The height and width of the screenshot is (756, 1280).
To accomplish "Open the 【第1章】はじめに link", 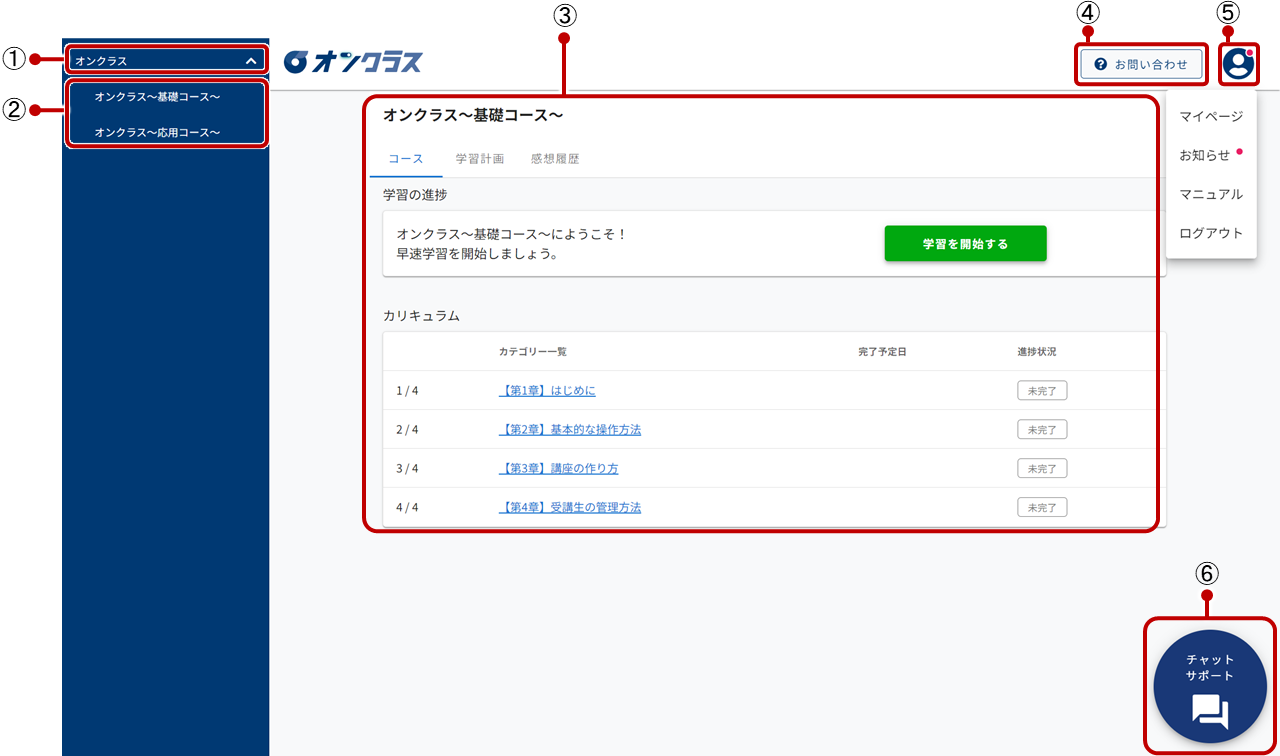I will pyautogui.click(x=547, y=391).
